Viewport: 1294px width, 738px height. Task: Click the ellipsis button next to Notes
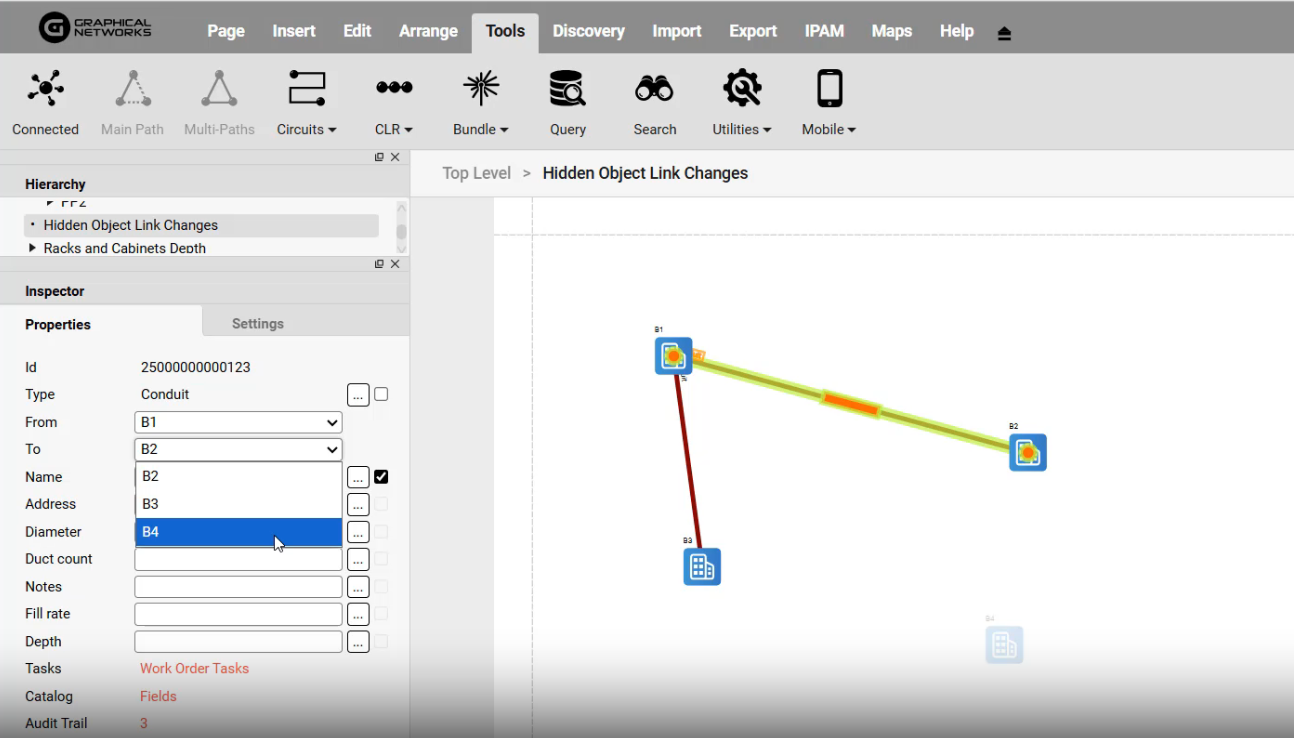358,587
